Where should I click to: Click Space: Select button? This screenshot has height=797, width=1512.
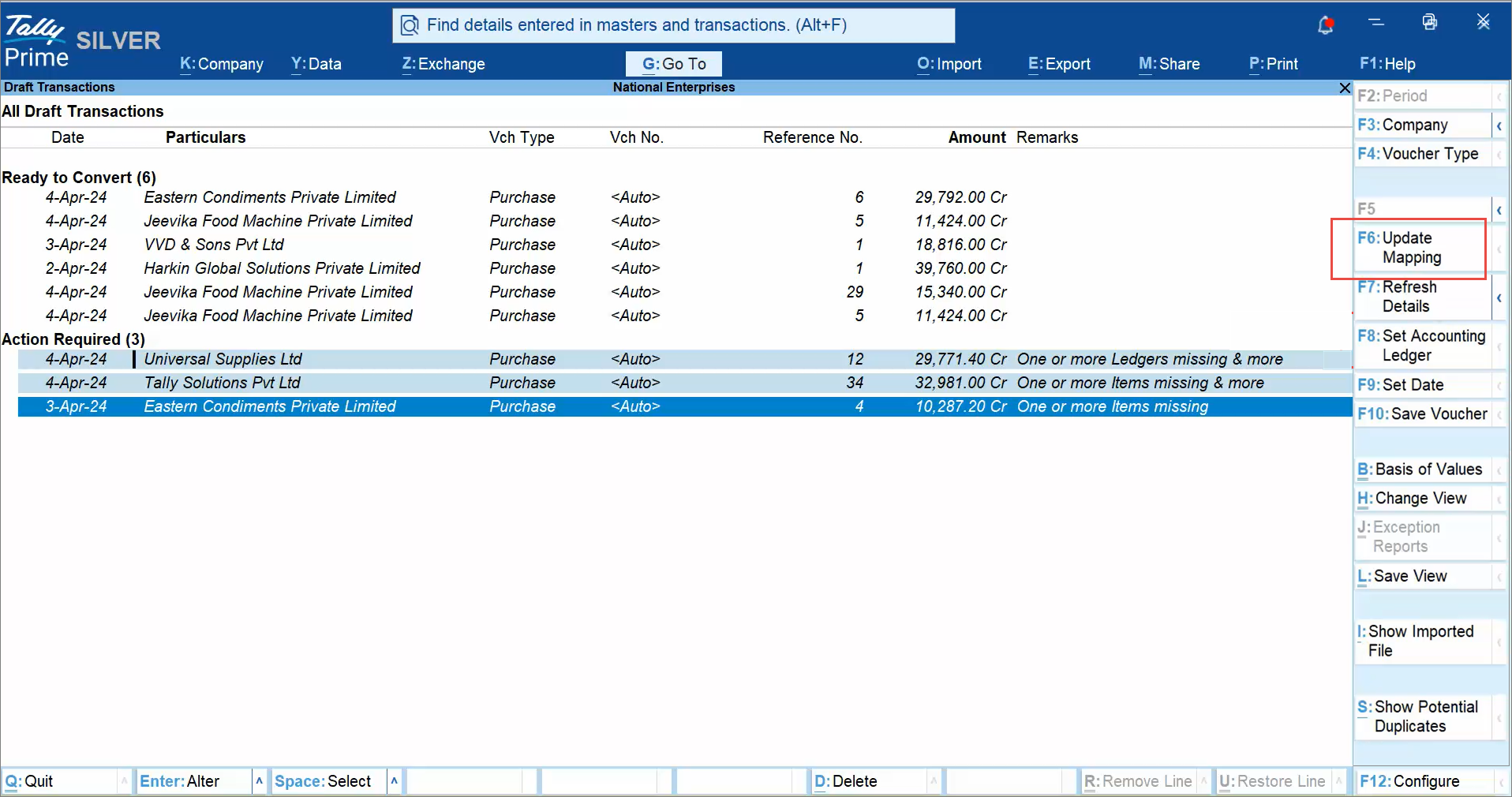click(x=330, y=781)
